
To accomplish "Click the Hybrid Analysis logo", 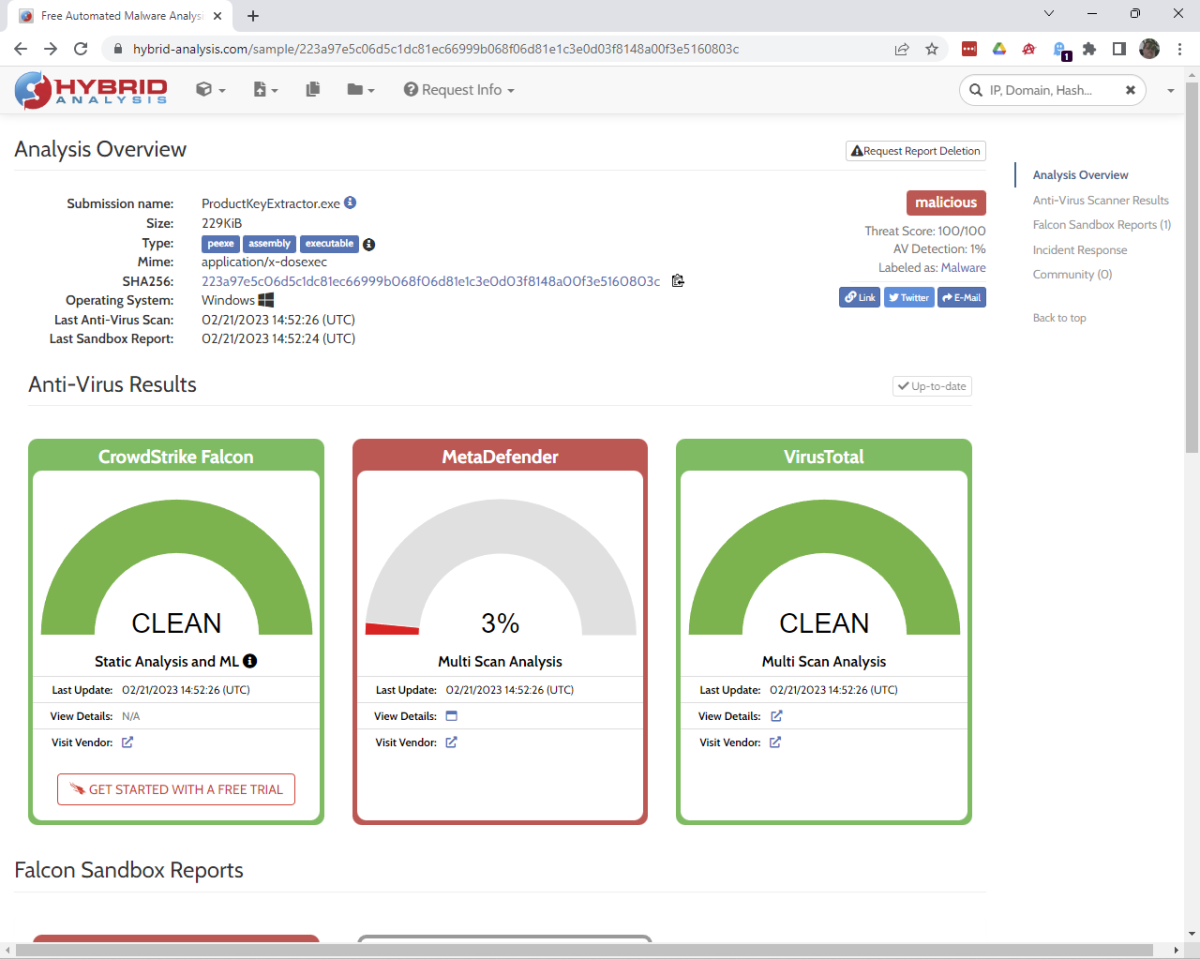I will click(91, 90).
